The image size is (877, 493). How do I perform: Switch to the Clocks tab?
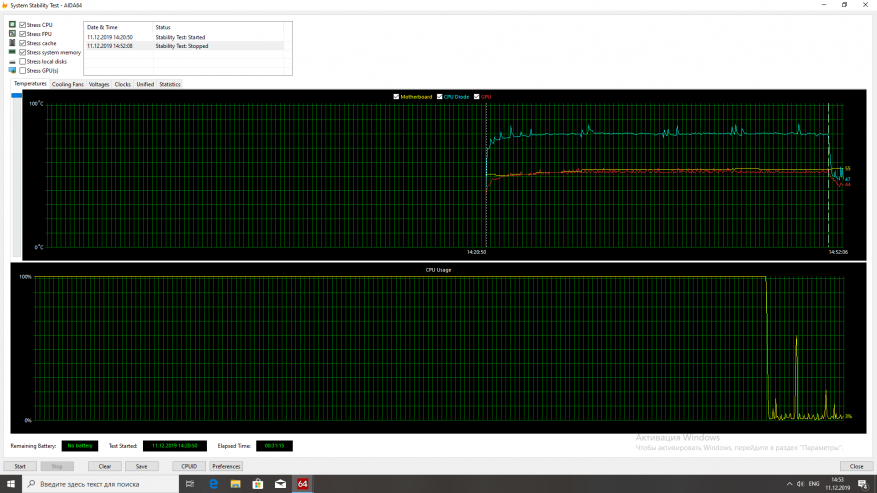click(122, 84)
